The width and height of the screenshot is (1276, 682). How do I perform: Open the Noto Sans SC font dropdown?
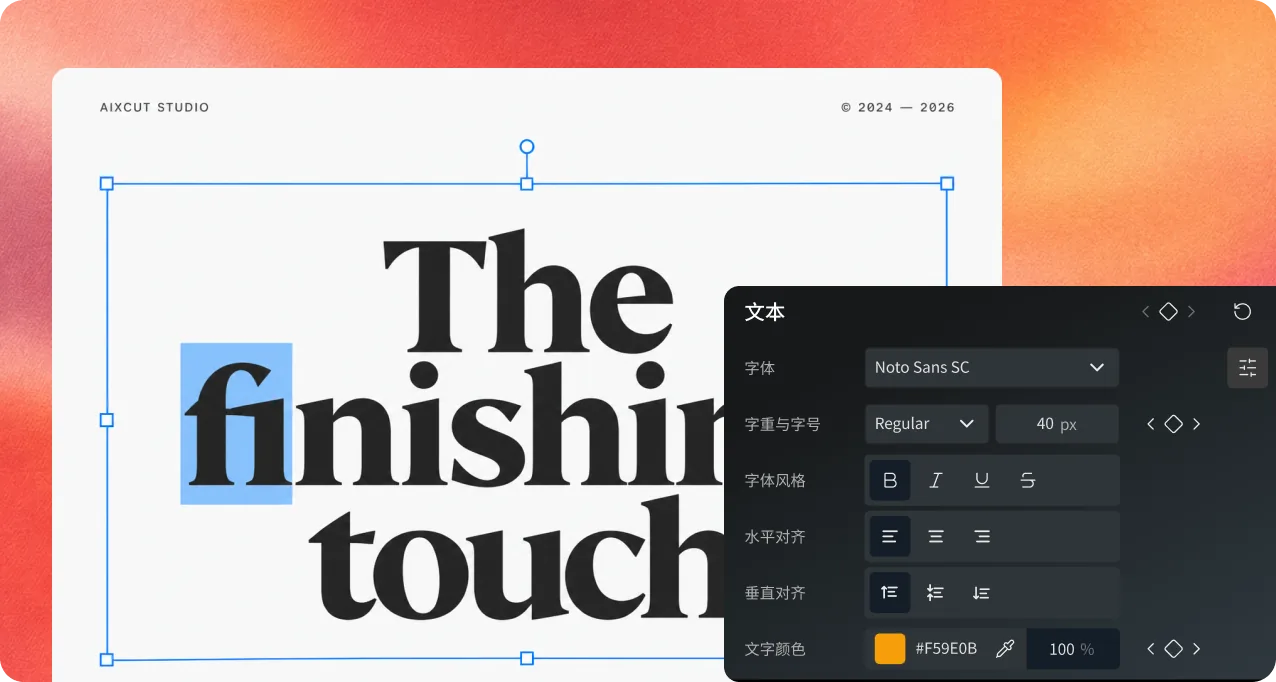992,367
